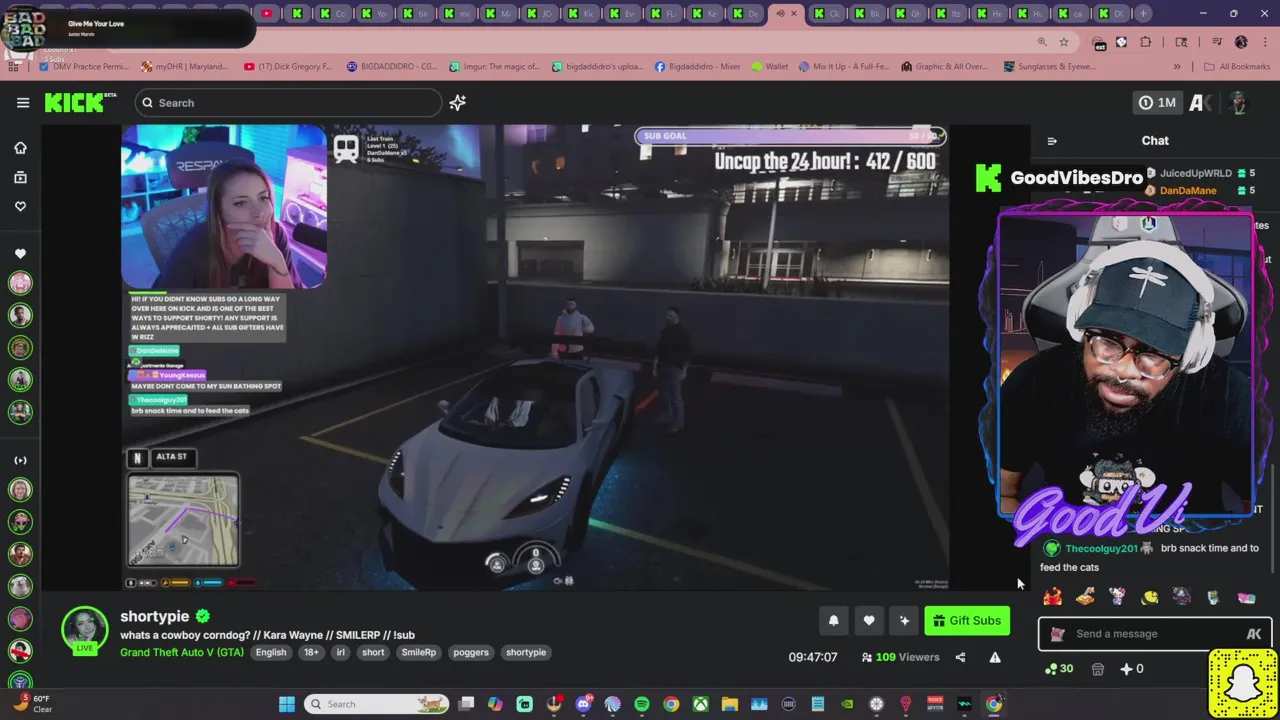This screenshot has width=1280, height=720.
Task: Open Browse icon in Kick sidebar
Action: coord(20,177)
